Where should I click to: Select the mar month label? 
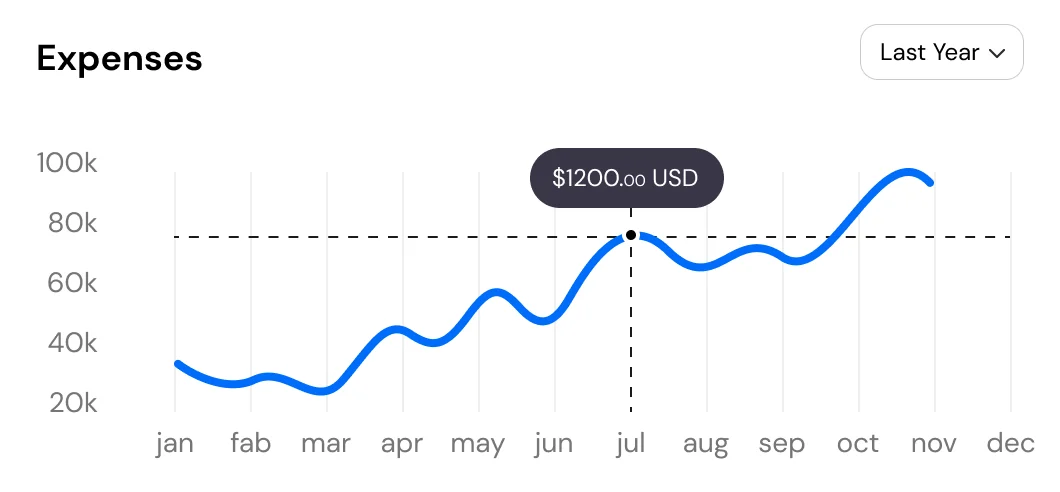(326, 443)
